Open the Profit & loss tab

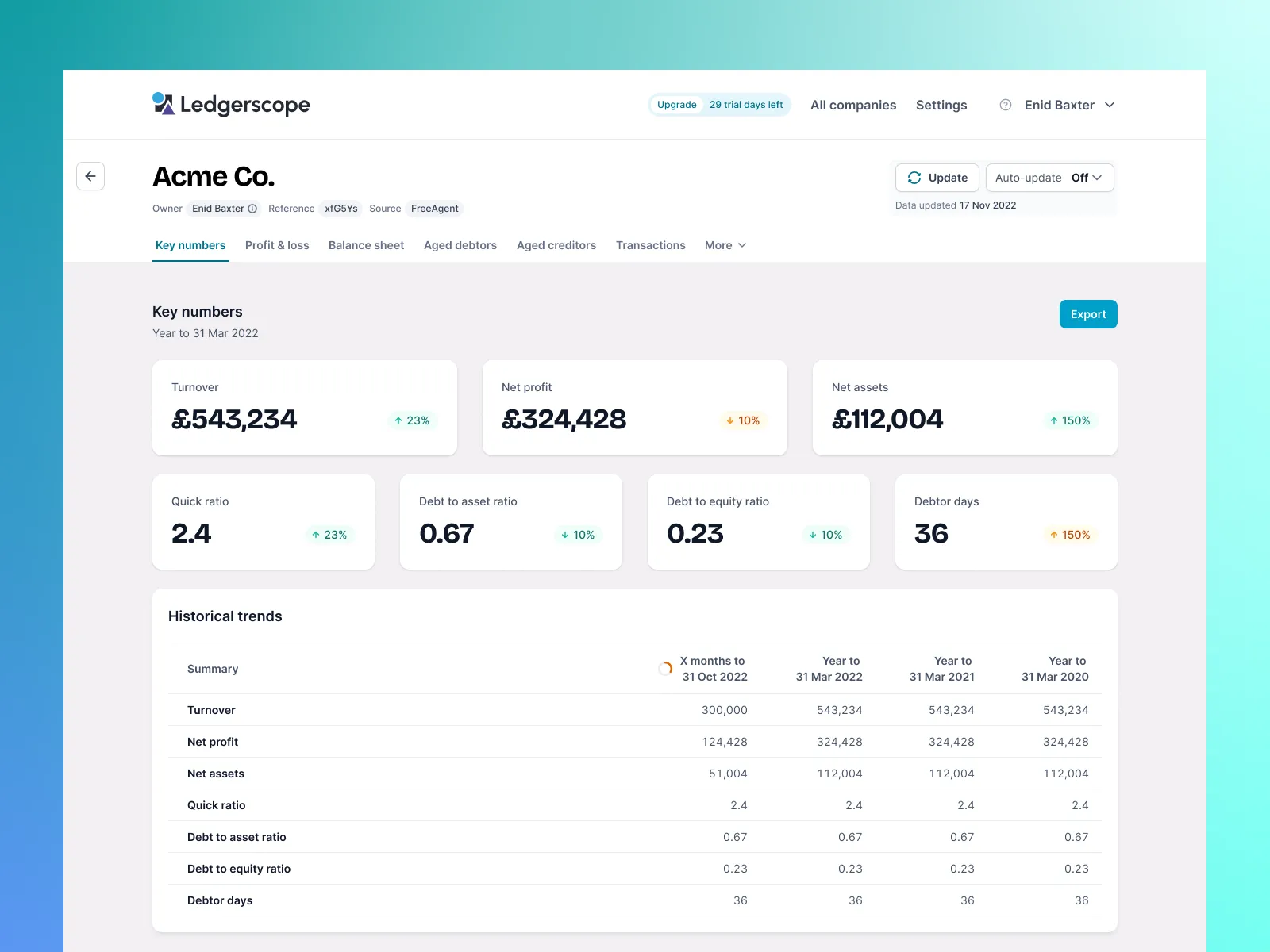point(277,245)
